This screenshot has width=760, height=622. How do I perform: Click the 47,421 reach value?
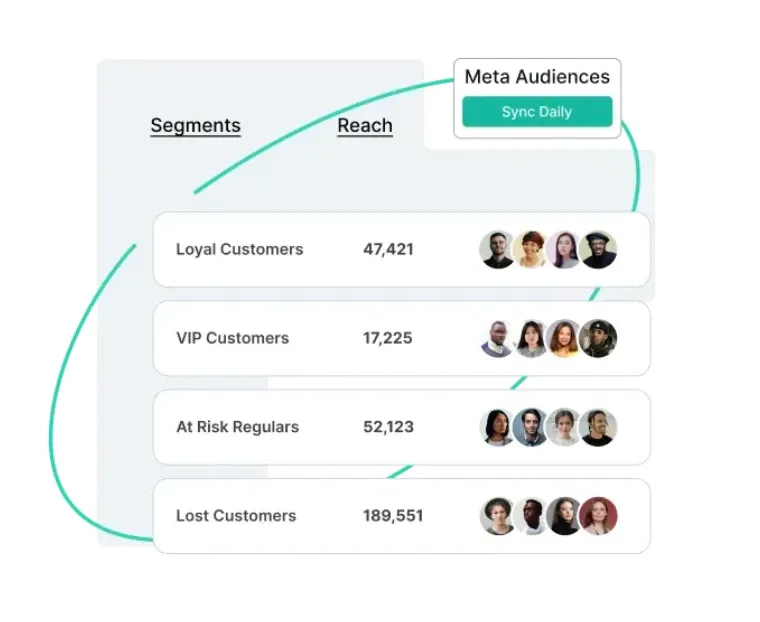pyautogui.click(x=388, y=249)
